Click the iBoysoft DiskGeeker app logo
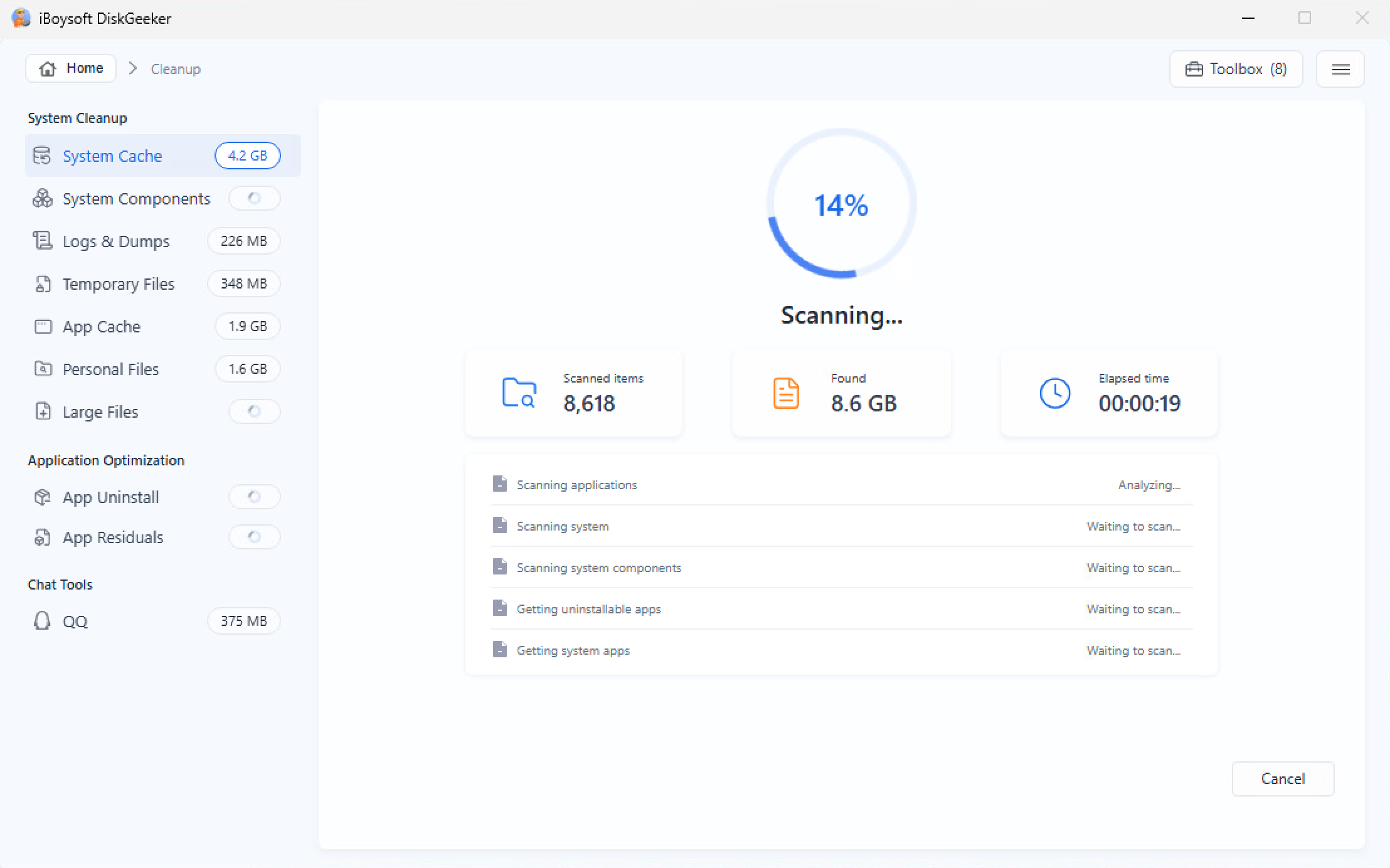The width and height of the screenshot is (1390, 868). click(x=21, y=18)
